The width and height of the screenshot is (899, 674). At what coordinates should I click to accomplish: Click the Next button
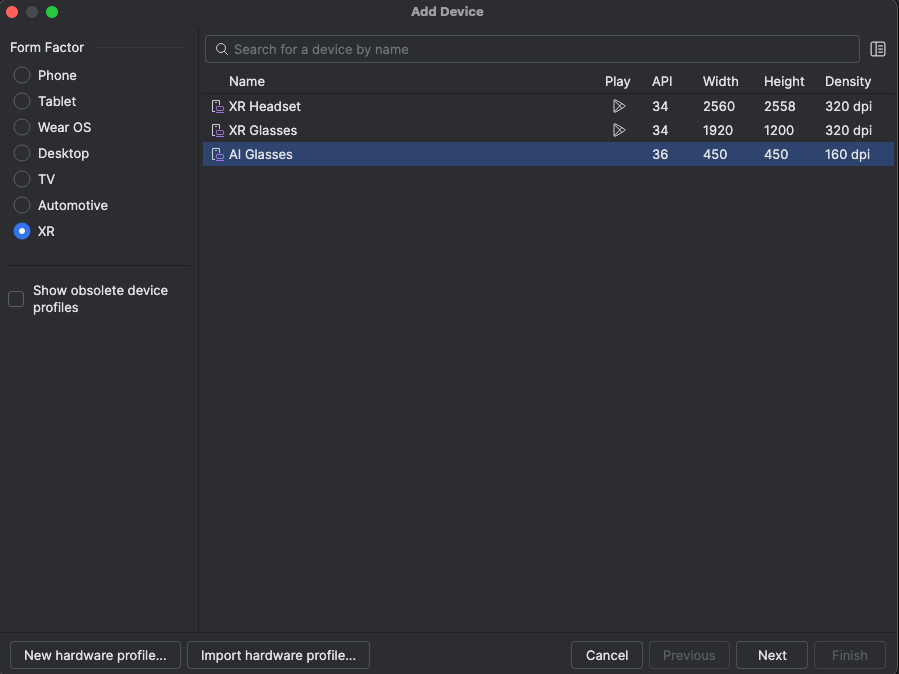(x=771, y=655)
